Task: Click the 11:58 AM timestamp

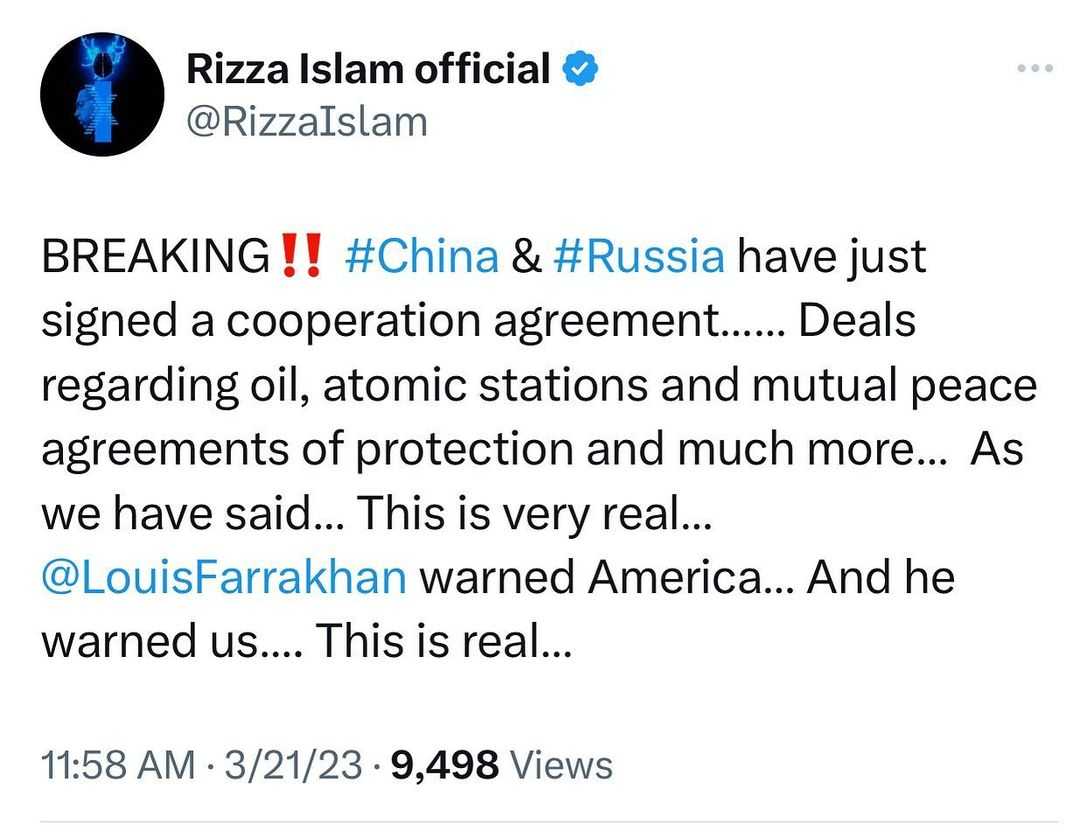Action: [118, 766]
